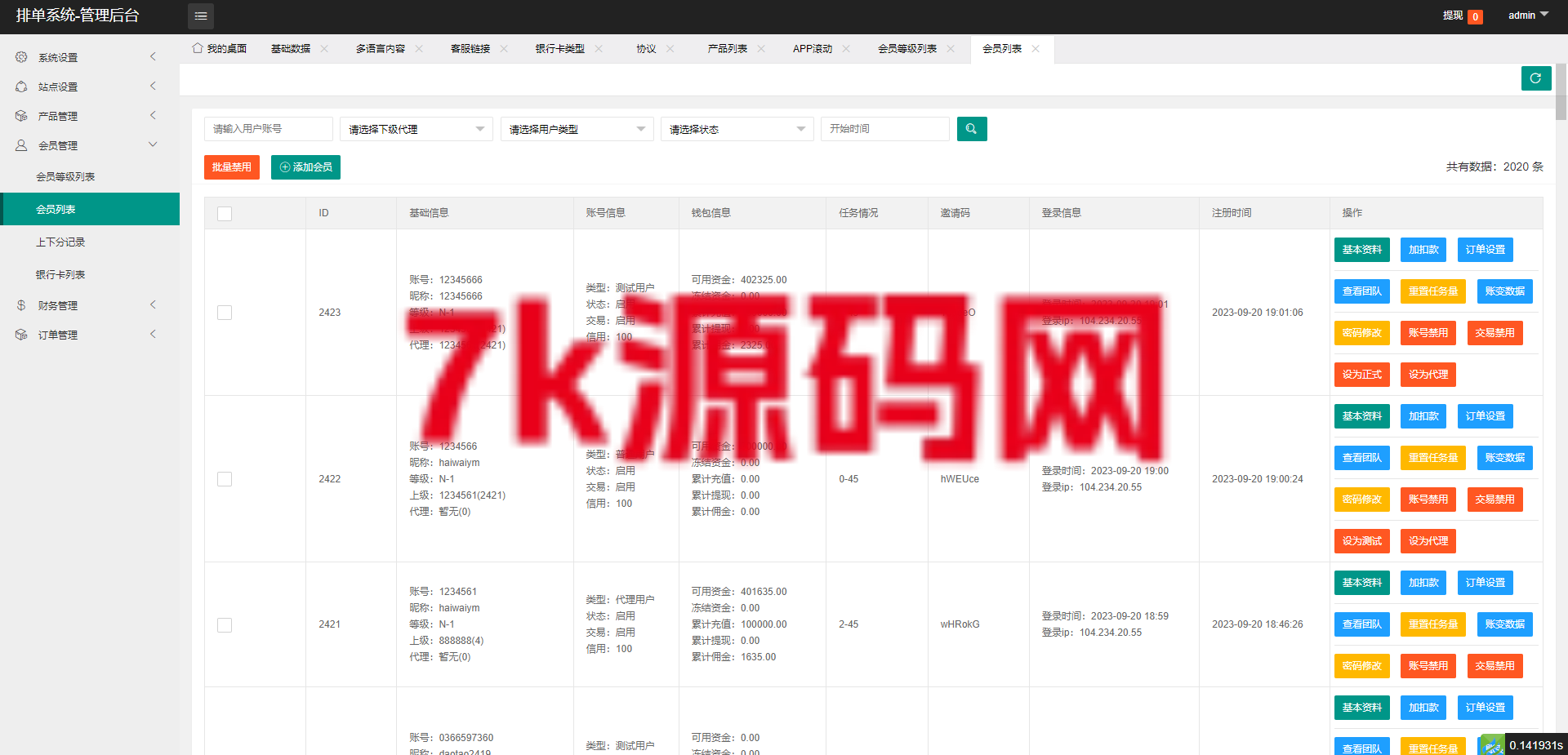Expand 系统设置 menu chevron
The height and width of the screenshot is (755, 1568).
[153, 56]
